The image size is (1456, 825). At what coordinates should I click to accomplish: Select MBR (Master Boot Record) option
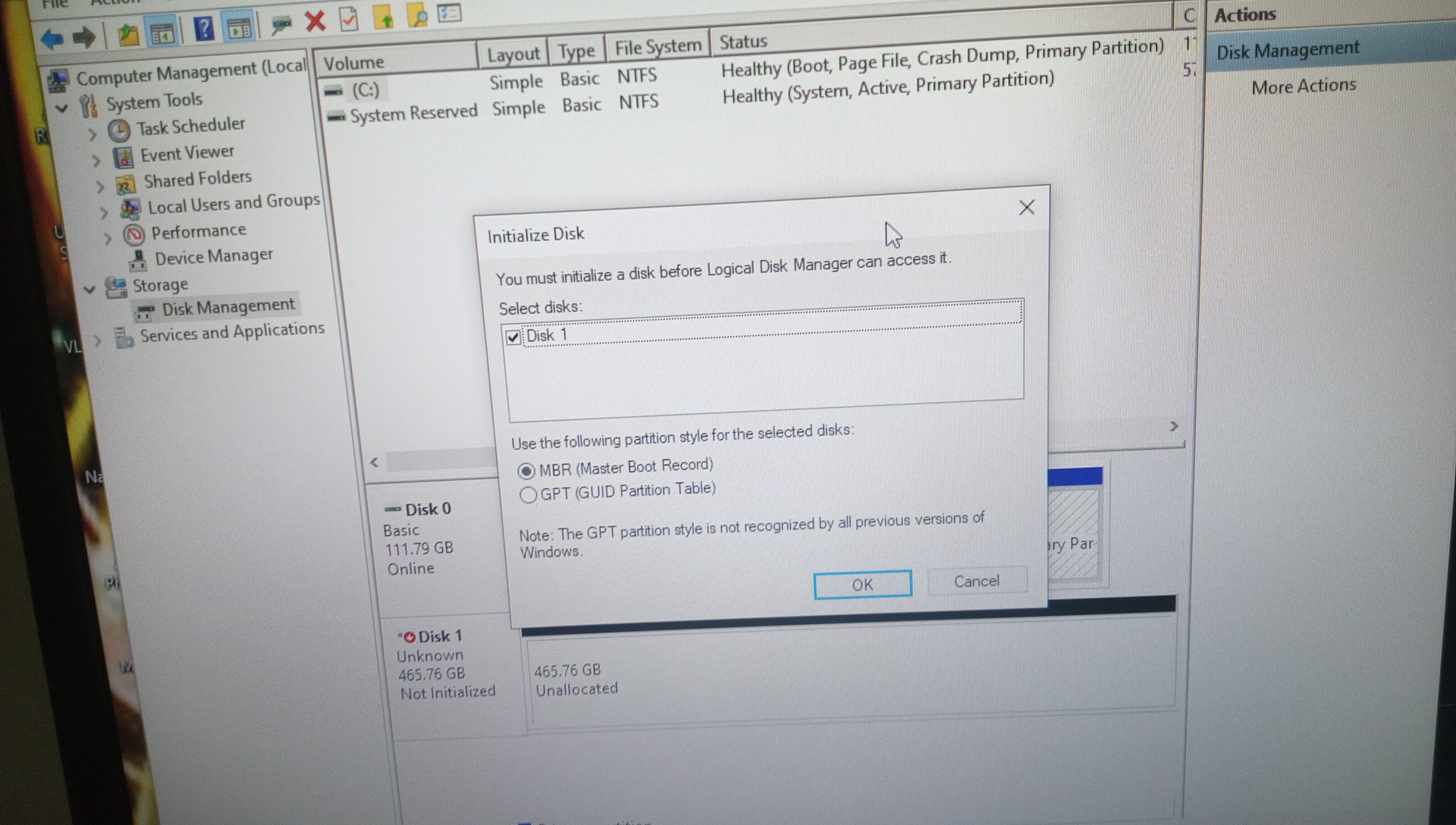coord(526,471)
